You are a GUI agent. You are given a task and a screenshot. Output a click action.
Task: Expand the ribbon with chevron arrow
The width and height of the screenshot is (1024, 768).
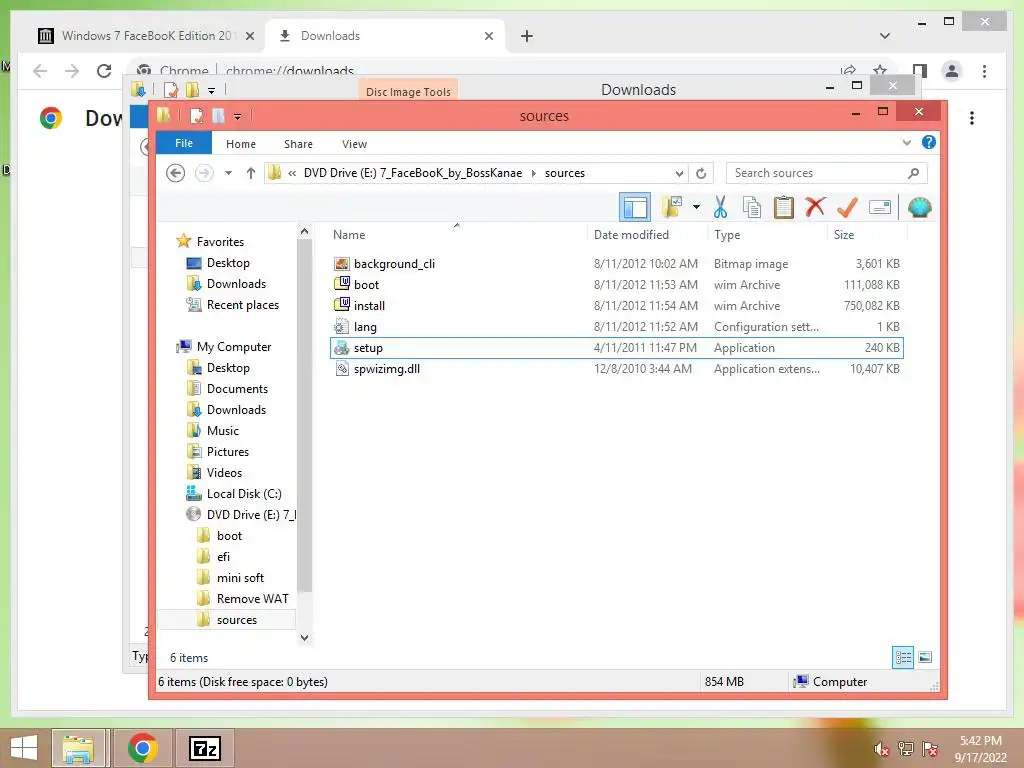point(906,142)
